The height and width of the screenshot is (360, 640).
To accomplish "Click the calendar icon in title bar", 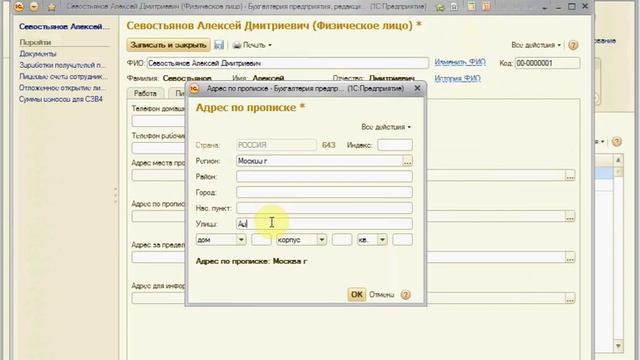I will (471, 7).
